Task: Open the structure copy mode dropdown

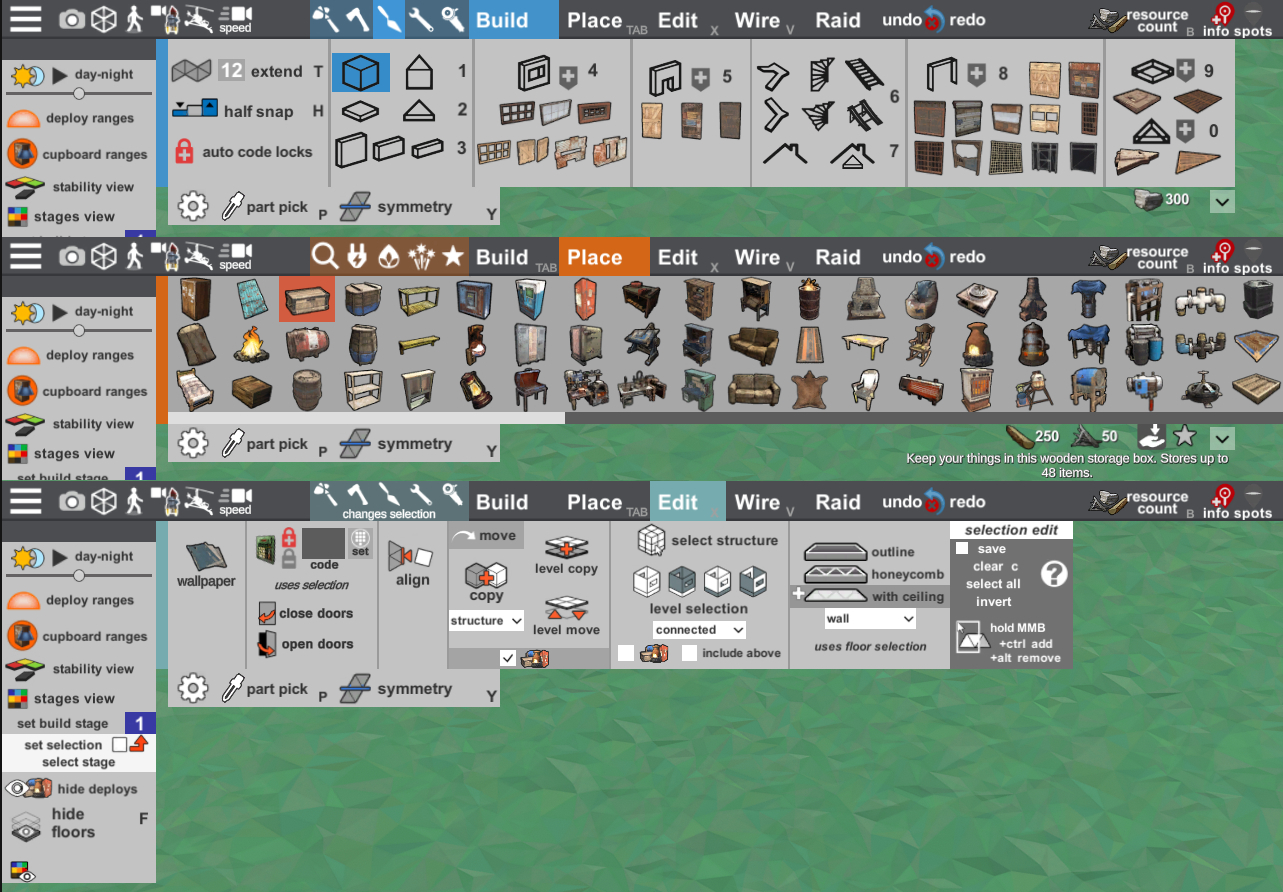Action: pyautogui.click(x=486, y=621)
